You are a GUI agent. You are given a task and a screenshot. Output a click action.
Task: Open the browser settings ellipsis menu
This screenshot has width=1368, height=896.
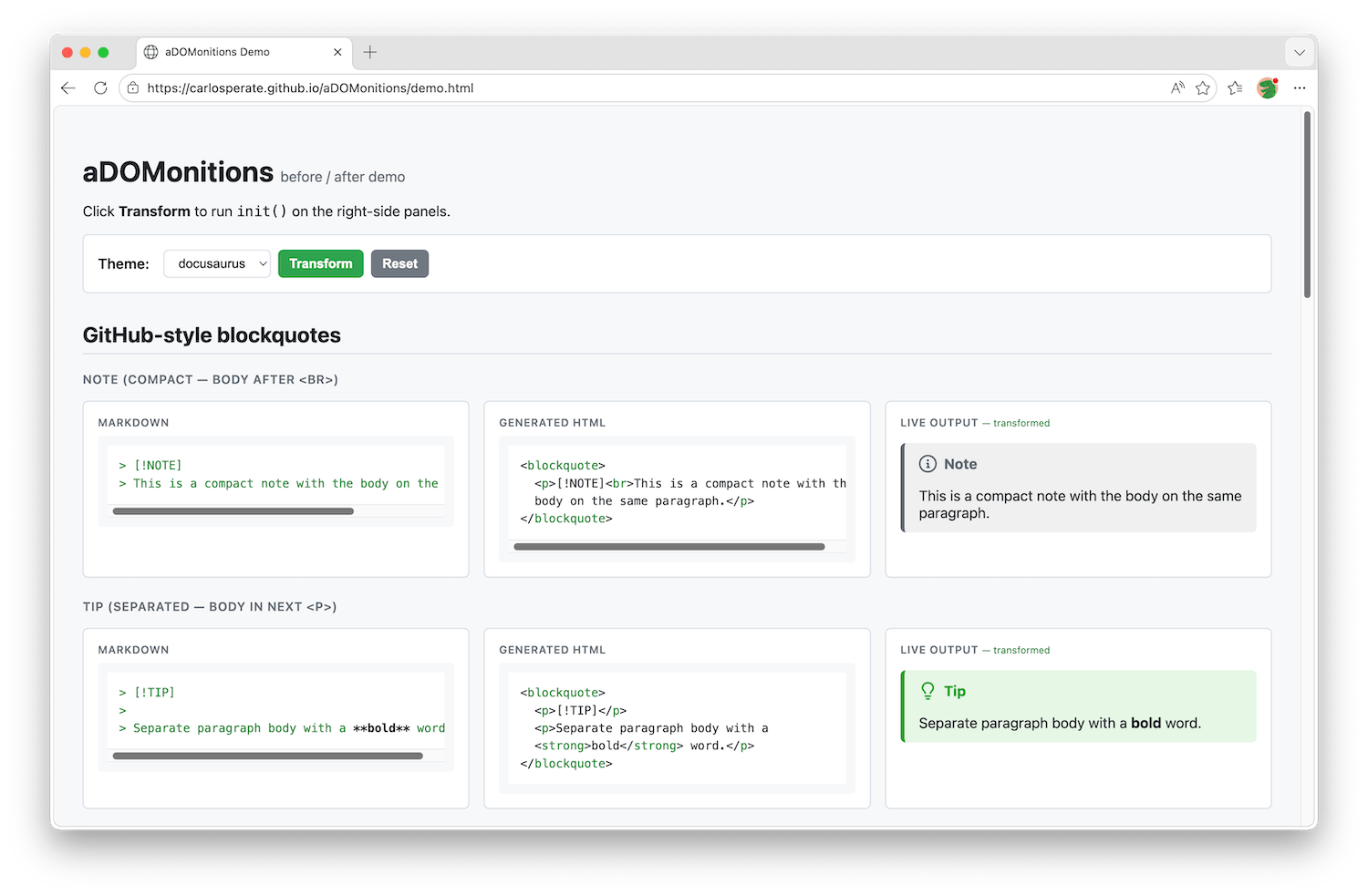pyautogui.click(x=1300, y=88)
